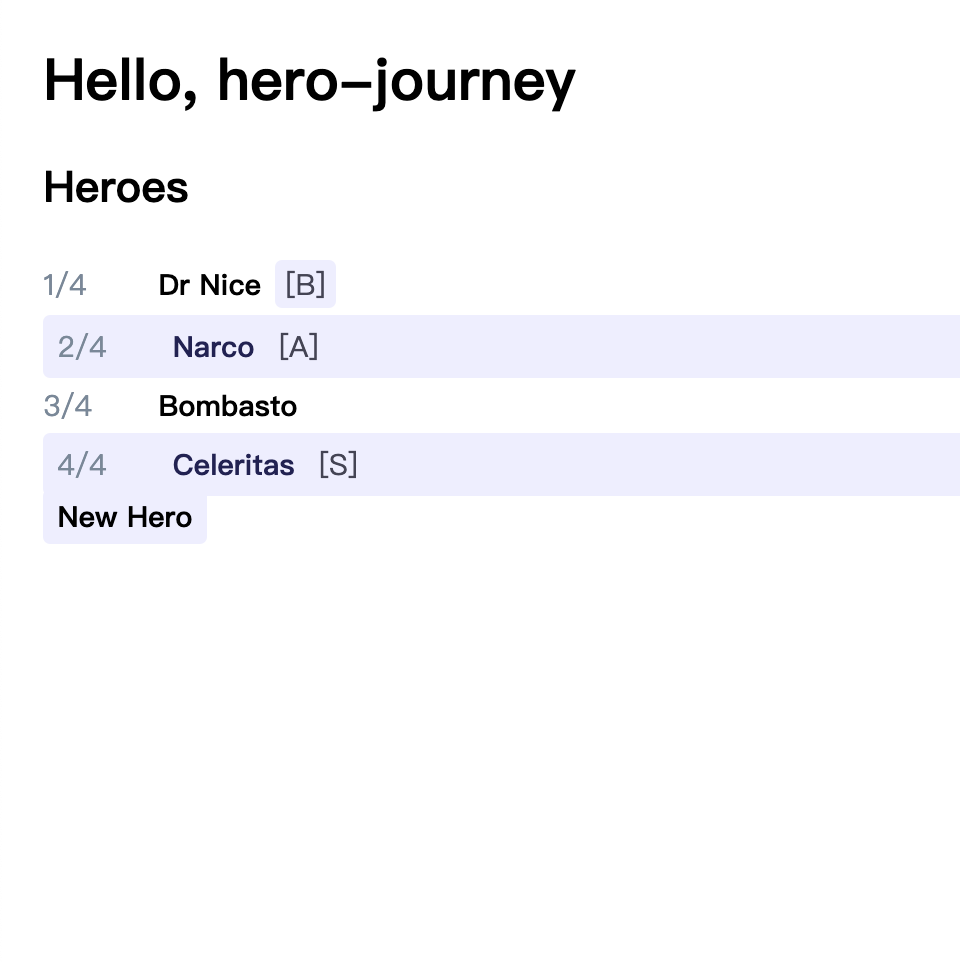Click the empty area of the highlighted Narco row
This screenshot has width=960, height=962.
638,347
